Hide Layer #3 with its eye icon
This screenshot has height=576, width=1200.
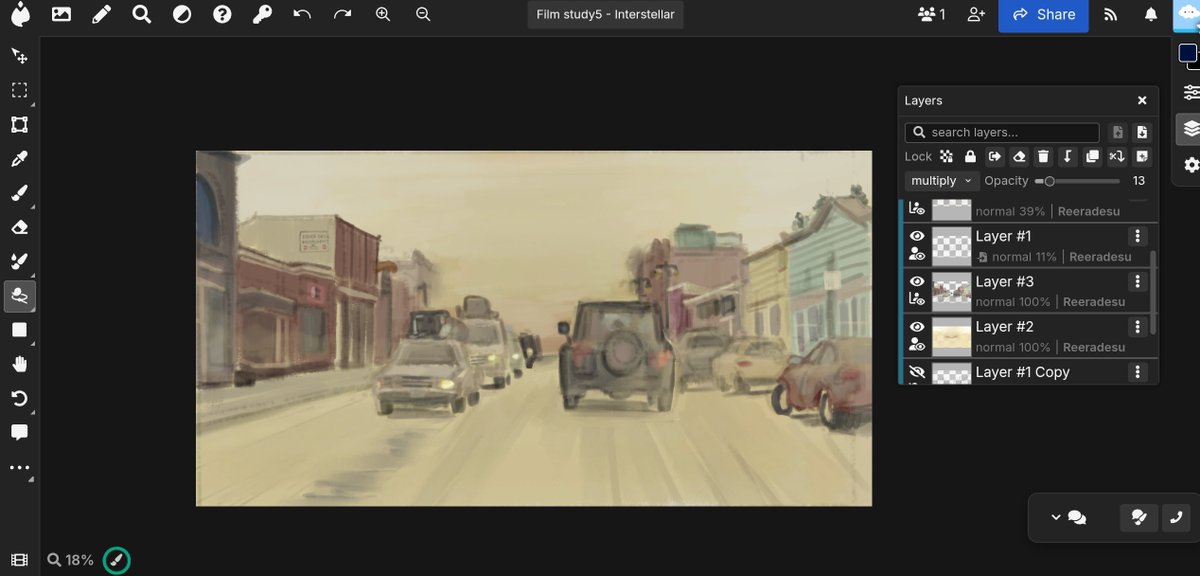(917, 282)
